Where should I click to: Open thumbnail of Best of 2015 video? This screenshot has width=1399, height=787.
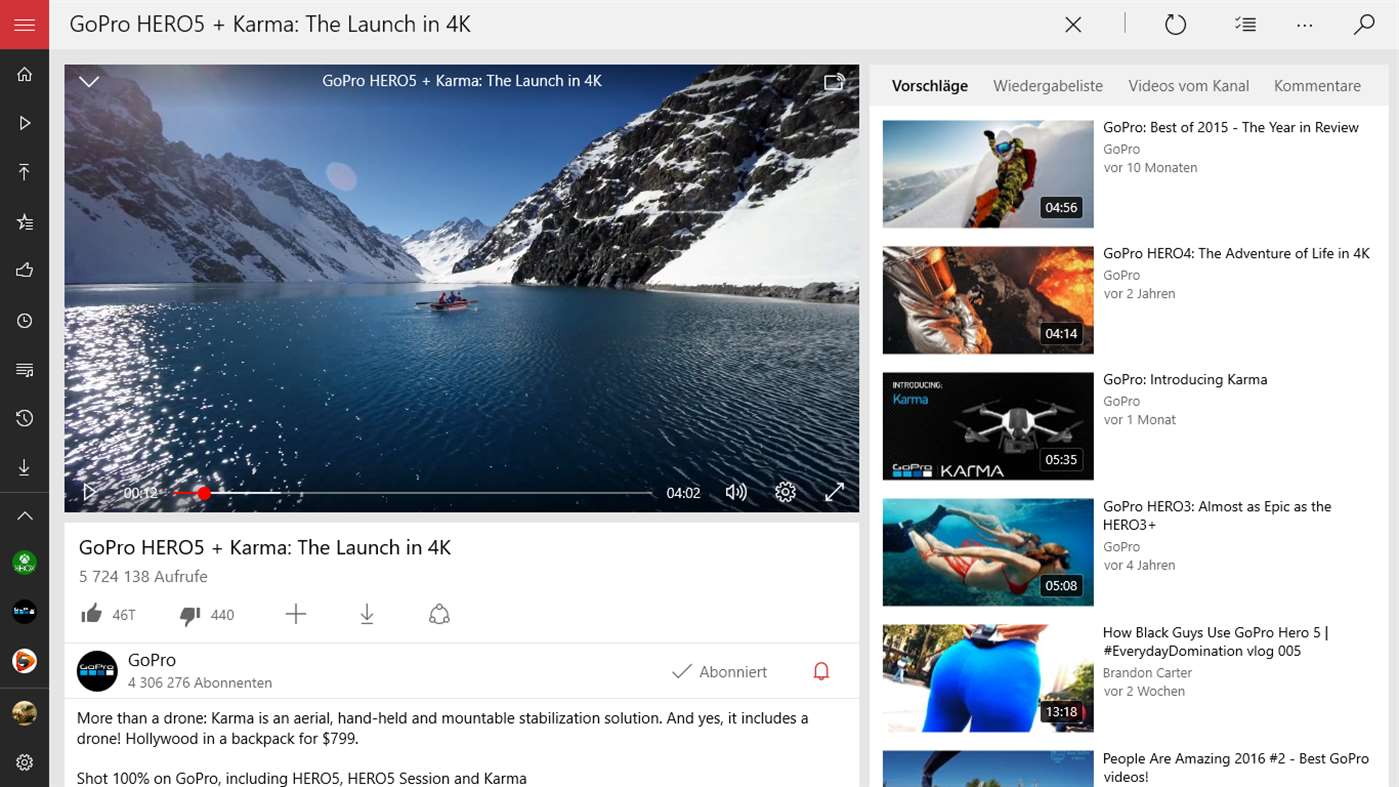click(x=988, y=174)
